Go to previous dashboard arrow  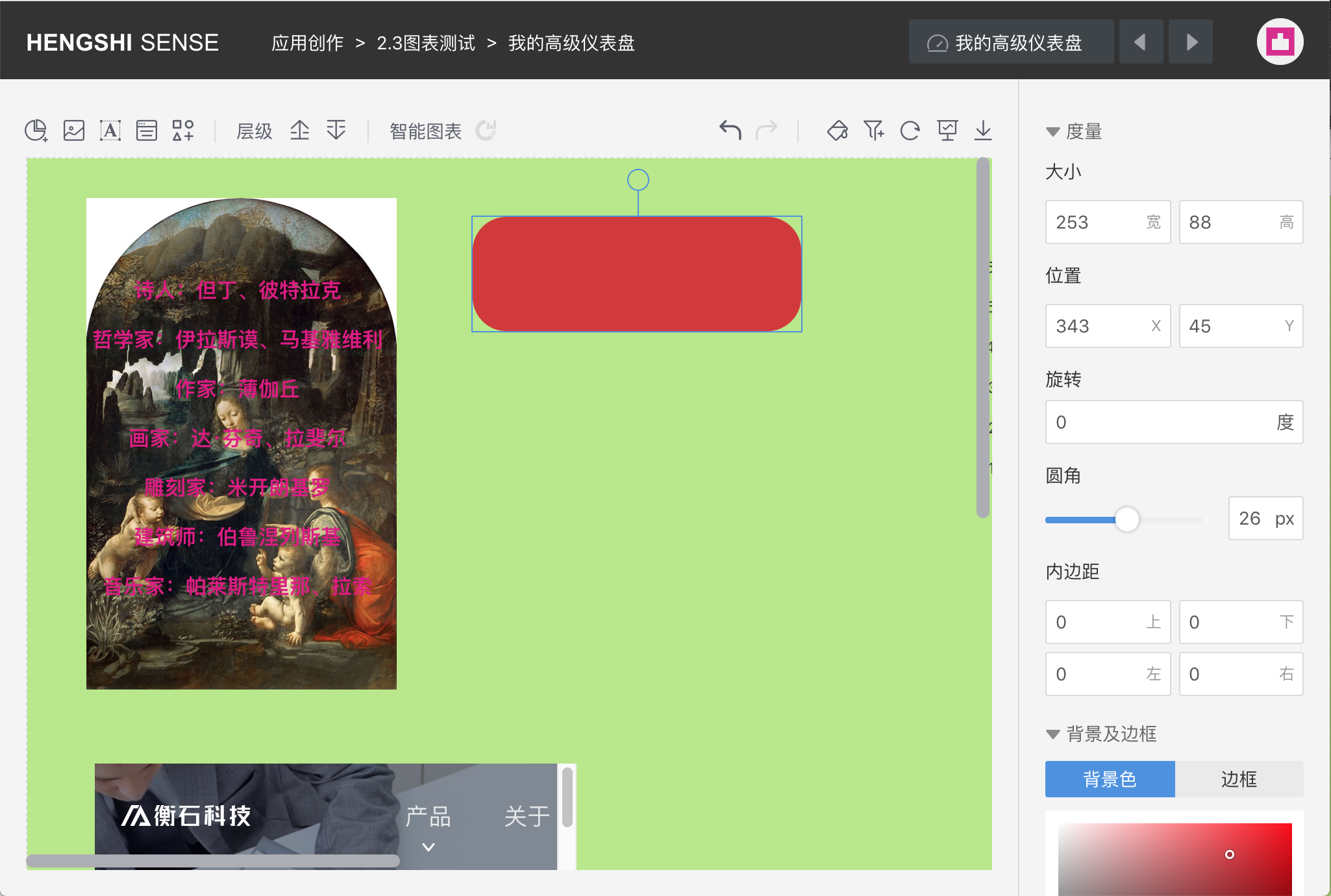1141,42
